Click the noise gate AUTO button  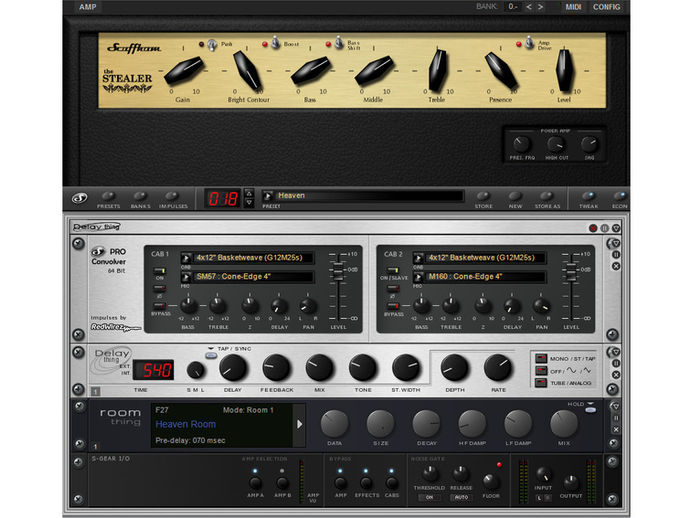461,497
